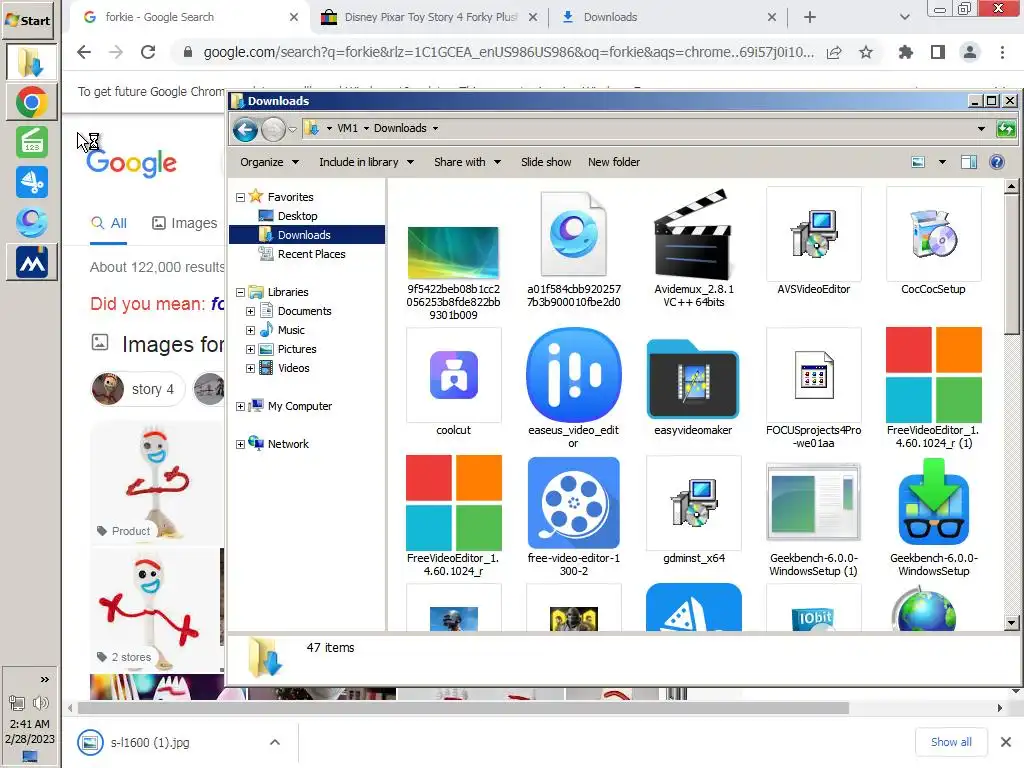Click the Chrome address bar URL
Image resolution: width=1024 pixels, height=768 pixels.
509,52
